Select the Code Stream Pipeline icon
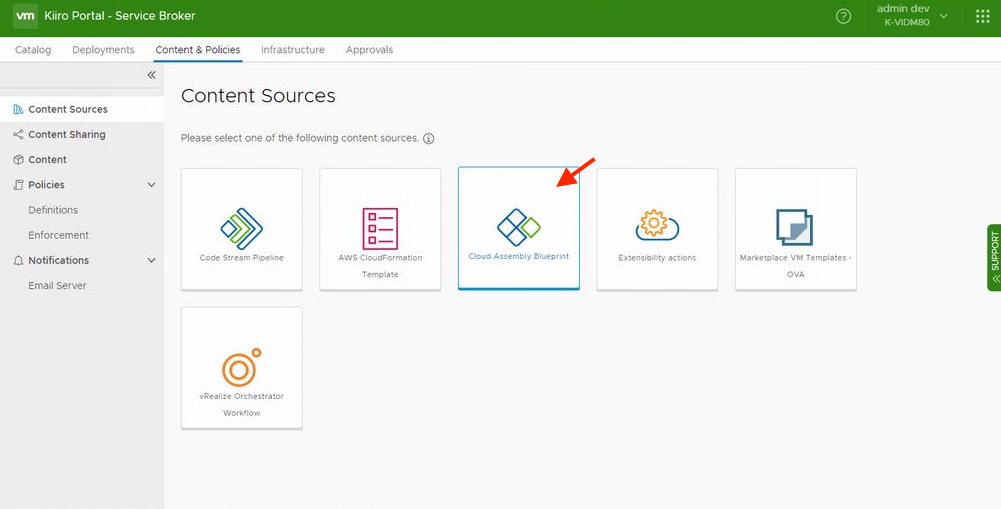This screenshot has width=1001, height=509. [241, 229]
